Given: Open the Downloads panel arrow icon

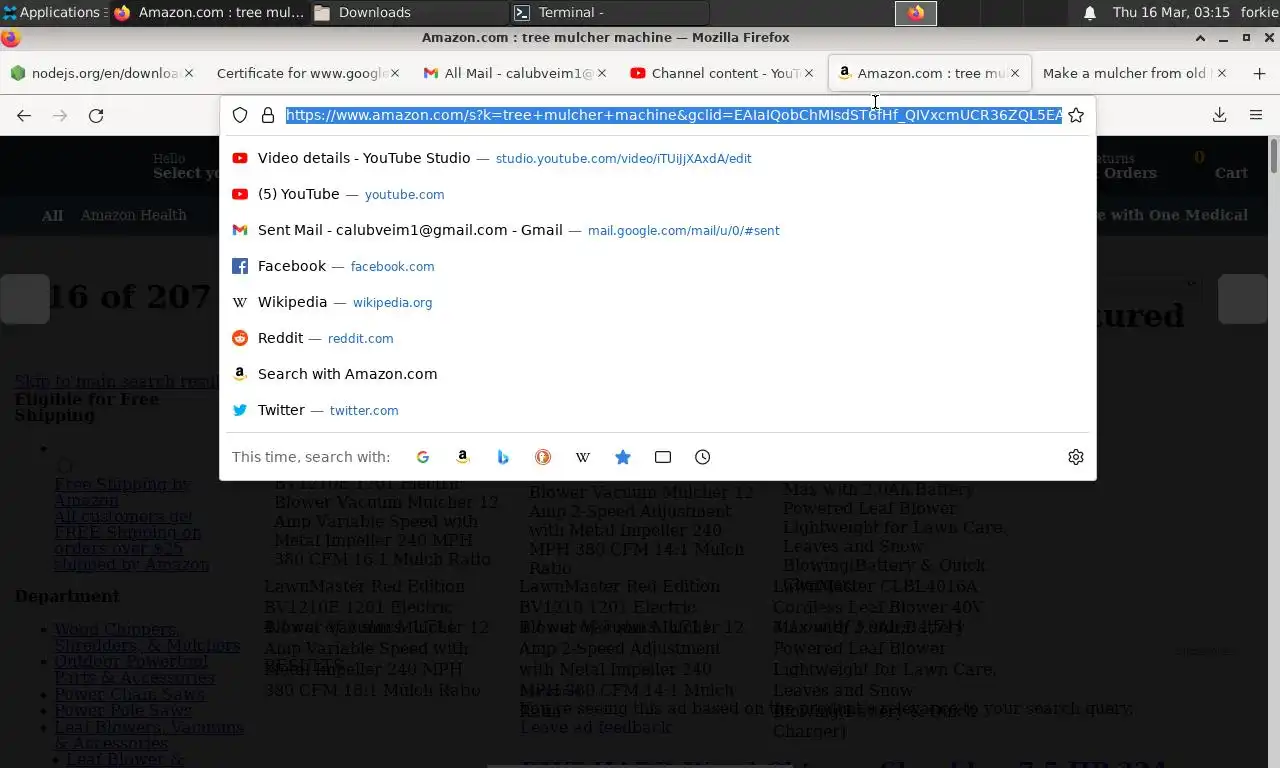Looking at the screenshot, I should coord(1220,115).
